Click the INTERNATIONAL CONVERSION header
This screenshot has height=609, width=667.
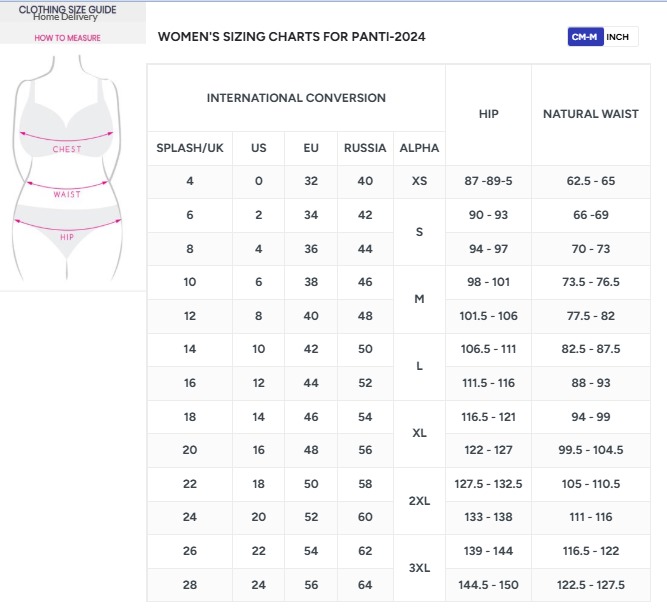296,98
